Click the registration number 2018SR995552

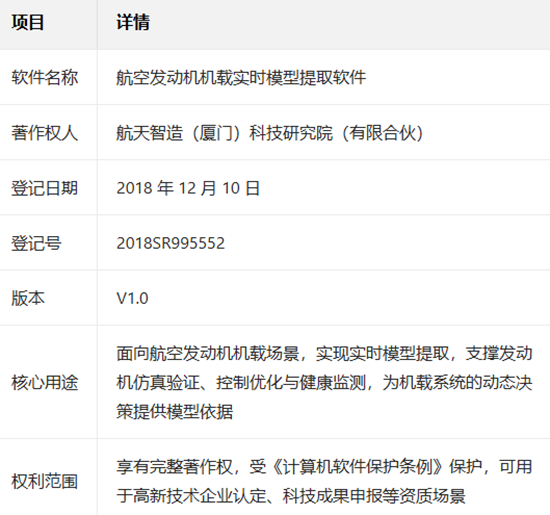click(x=170, y=243)
